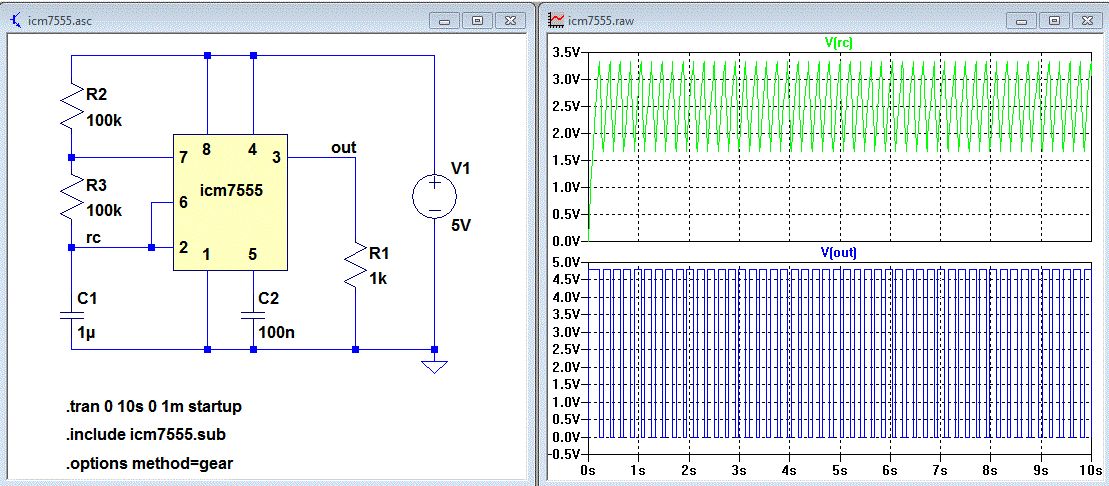The width and height of the screenshot is (1109, 486).
Task: Click the blue V(out) trace label
Action: [837, 253]
